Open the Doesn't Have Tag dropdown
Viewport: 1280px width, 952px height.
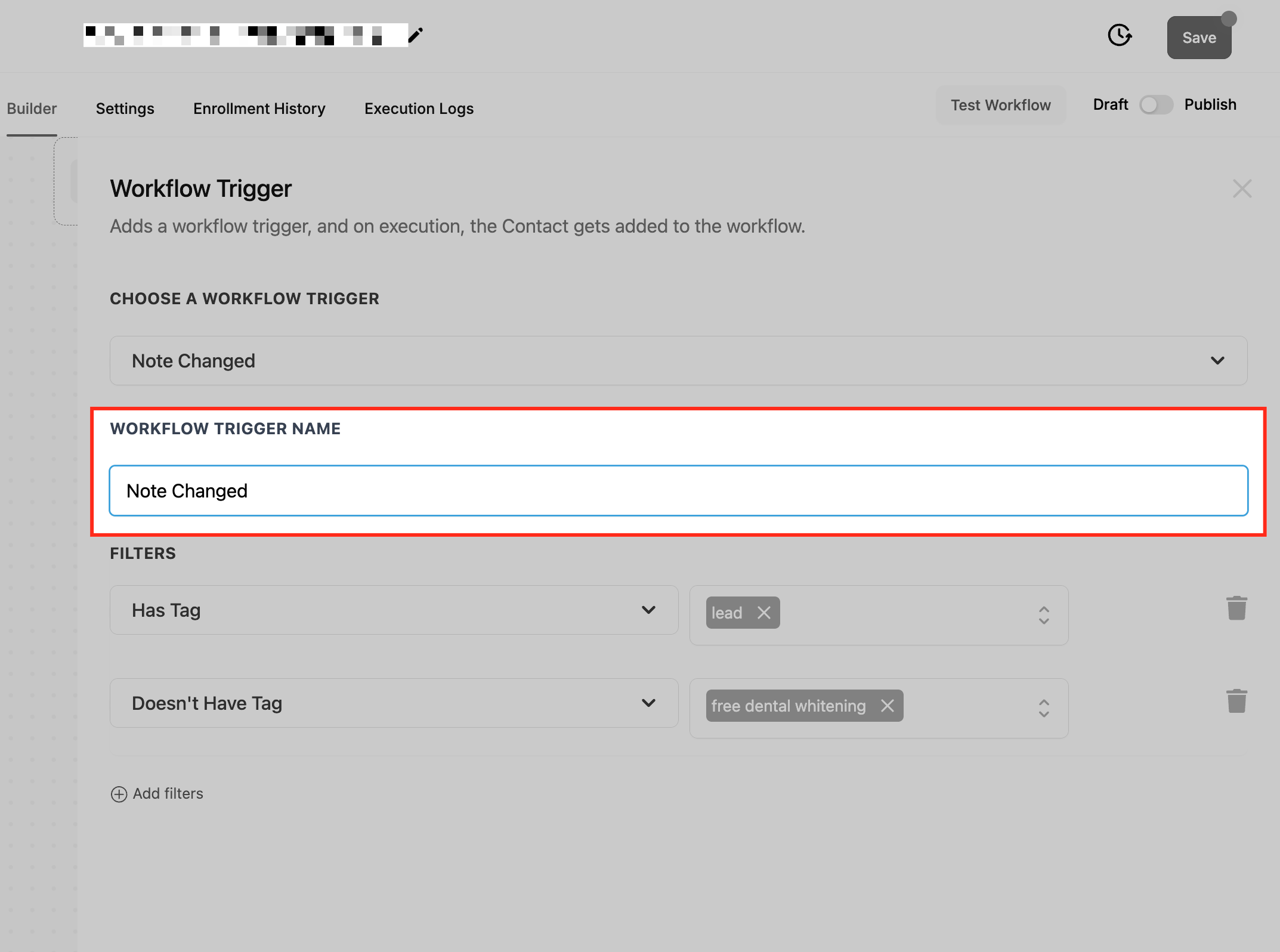(648, 703)
